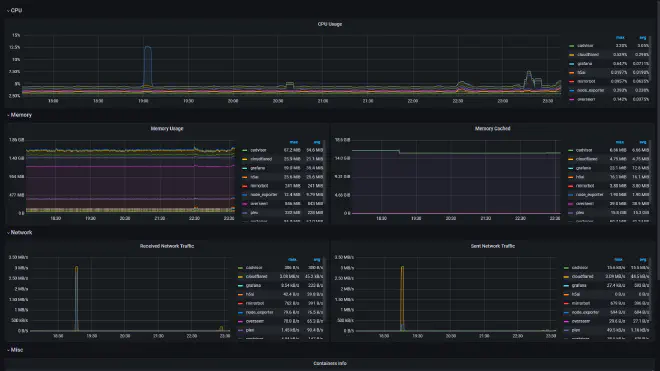Open Received Network Traffic panel title menu
This screenshot has height=371, width=660.
coord(167,246)
